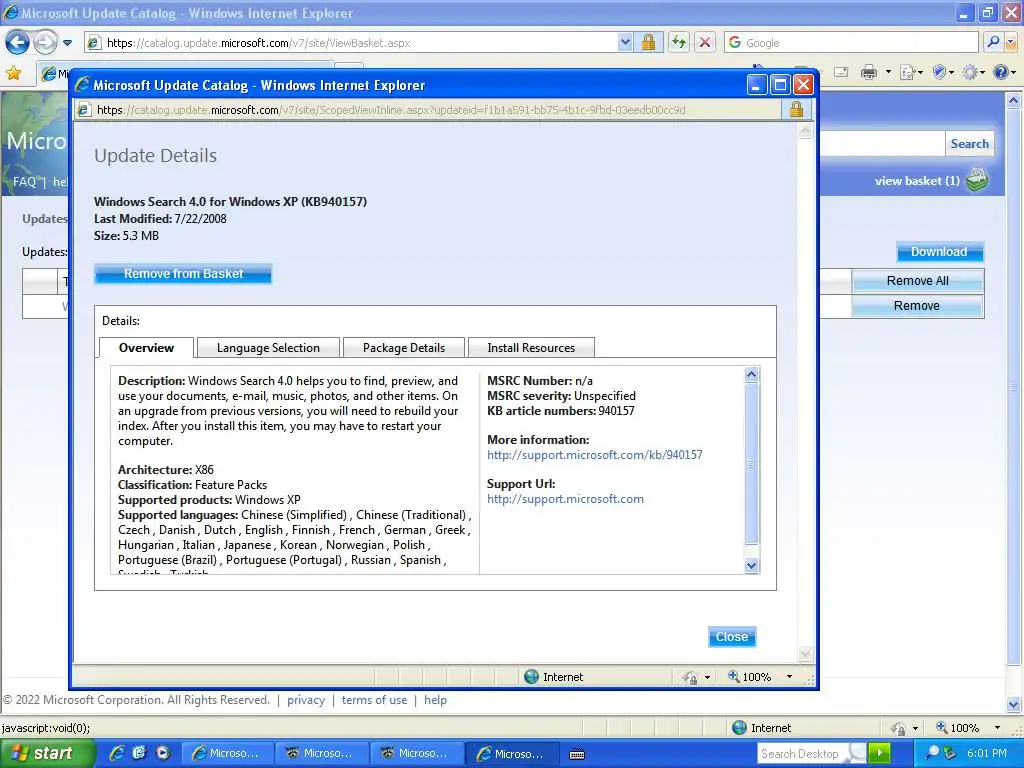Viewport: 1024px width, 768px height.
Task: Click the Back arrow in main browser
Action: pyautogui.click(x=17, y=42)
